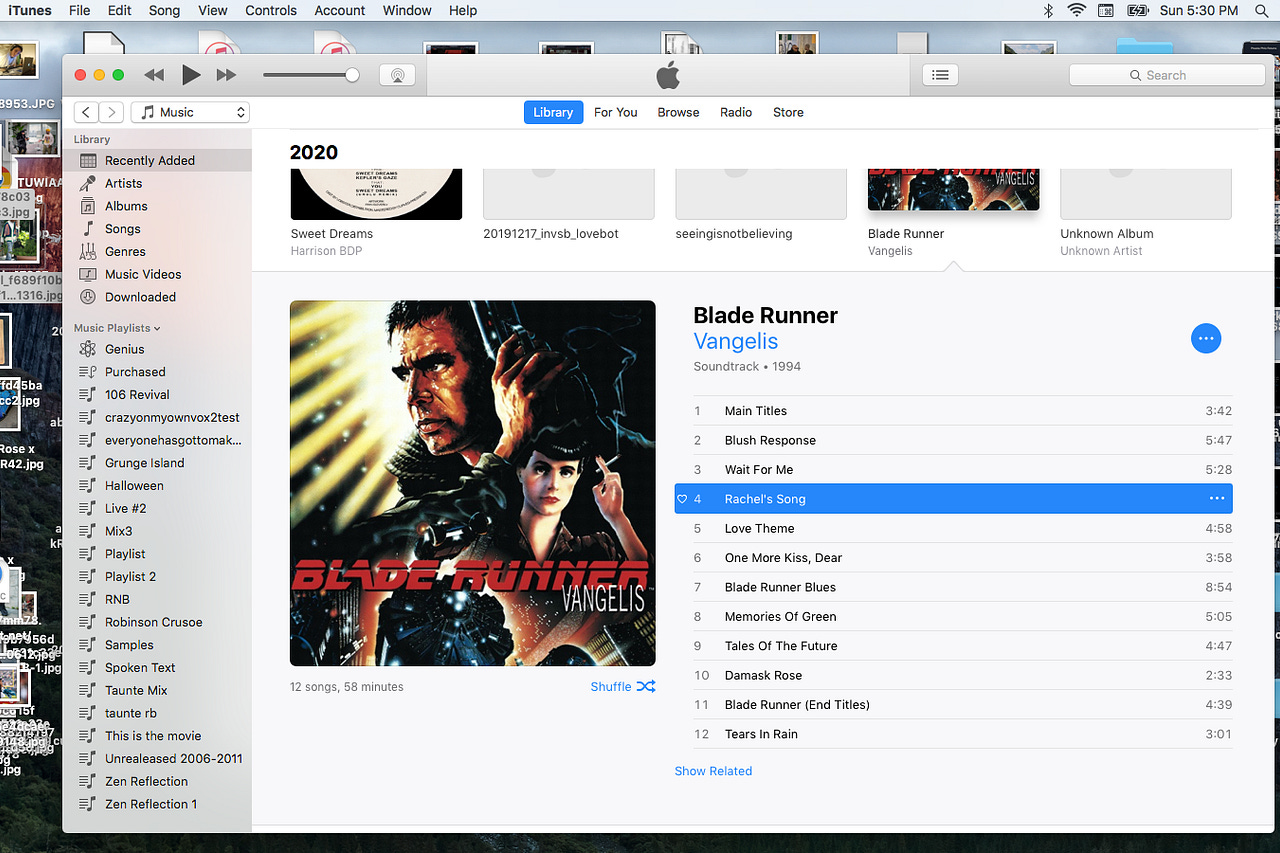Open Spotlight search in menu bar
This screenshot has height=853, width=1280.
[x=1260, y=11]
